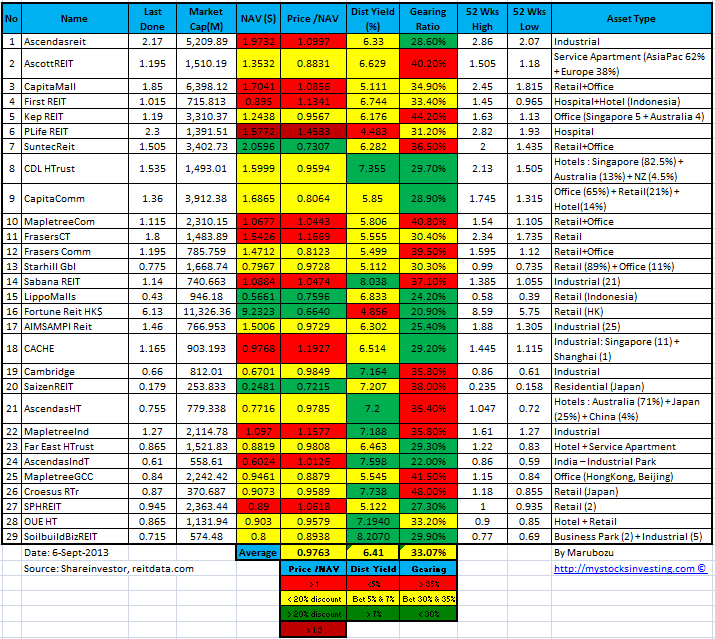Click CDL HTrust dist yield 7.355
The height and width of the screenshot is (639, 715).
373,169
